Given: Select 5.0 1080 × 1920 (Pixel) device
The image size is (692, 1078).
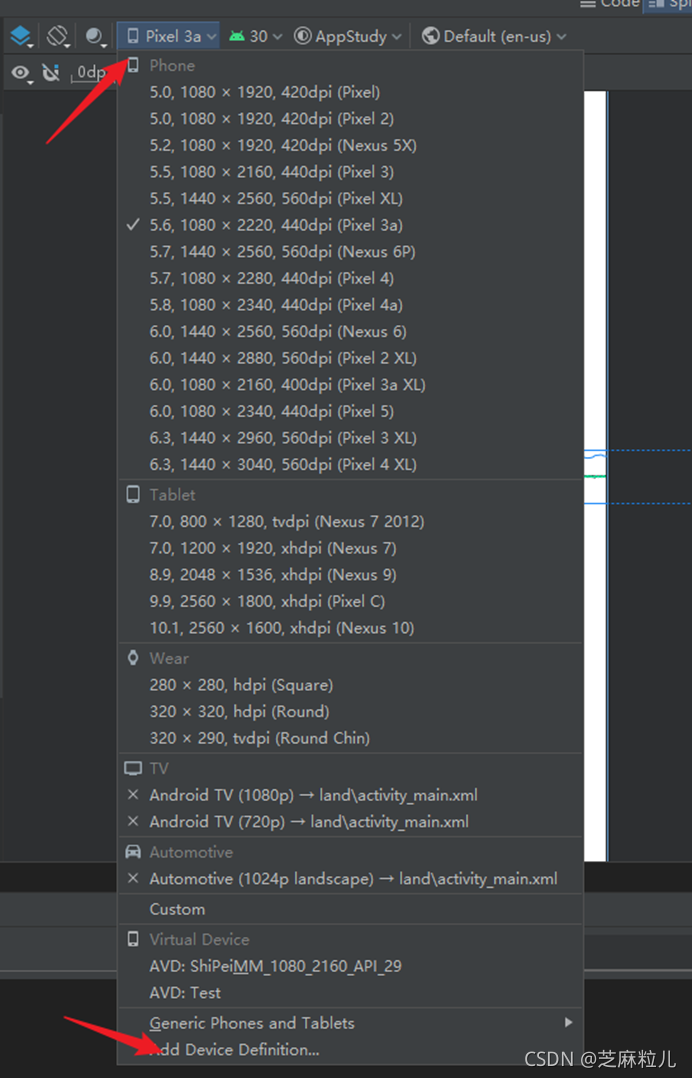Looking at the screenshot, I should 350,92.
